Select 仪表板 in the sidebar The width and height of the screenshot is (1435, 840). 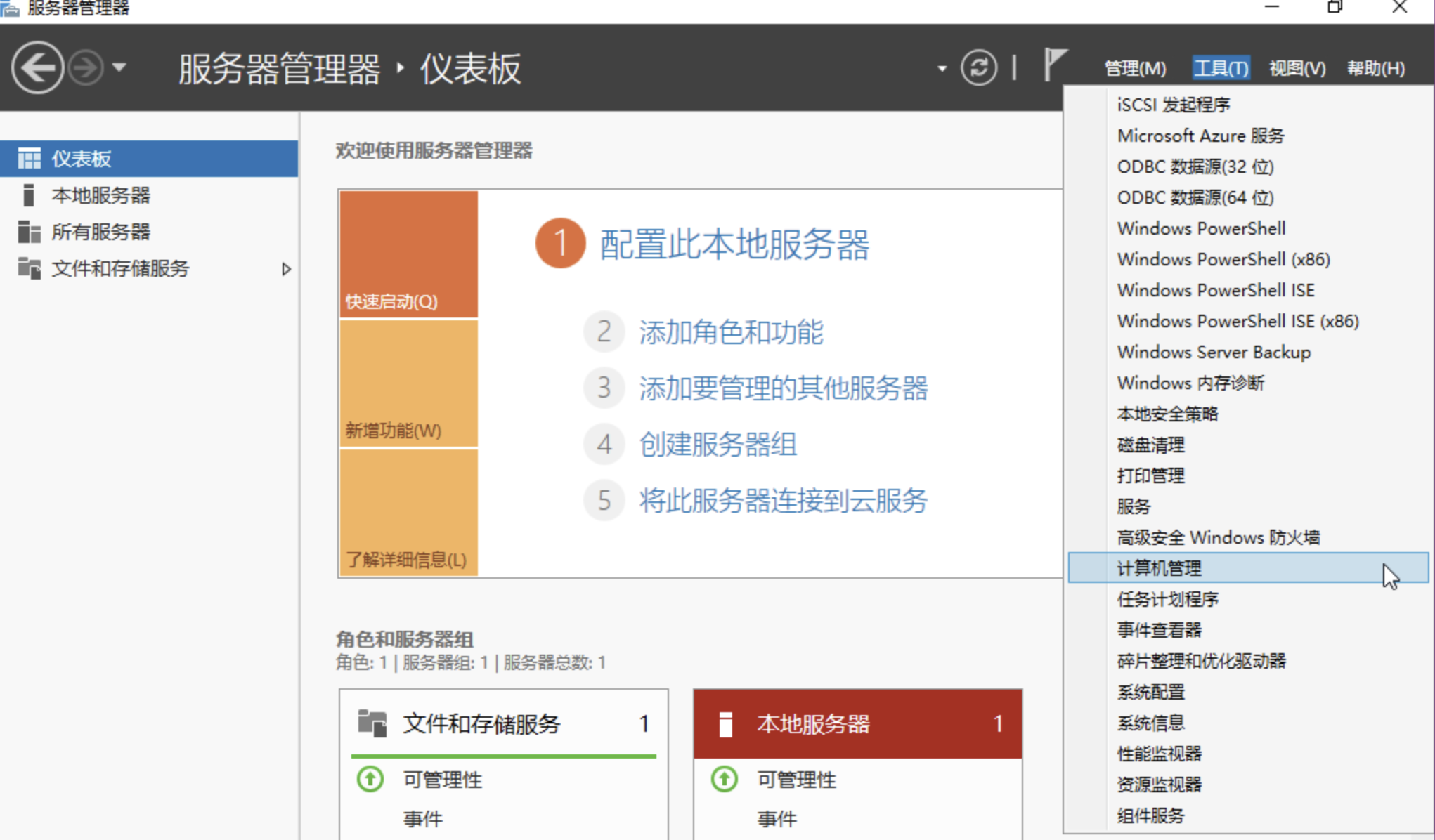pos(149,159)
